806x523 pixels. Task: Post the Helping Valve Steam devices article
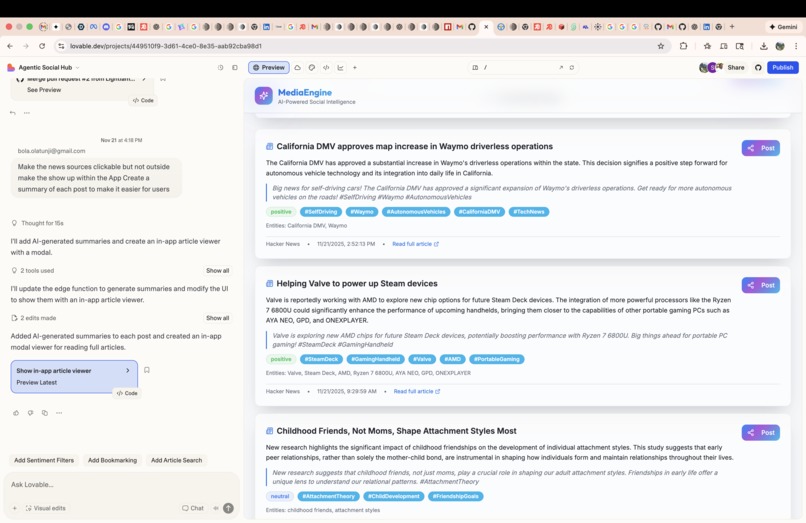tap(760, 285)
